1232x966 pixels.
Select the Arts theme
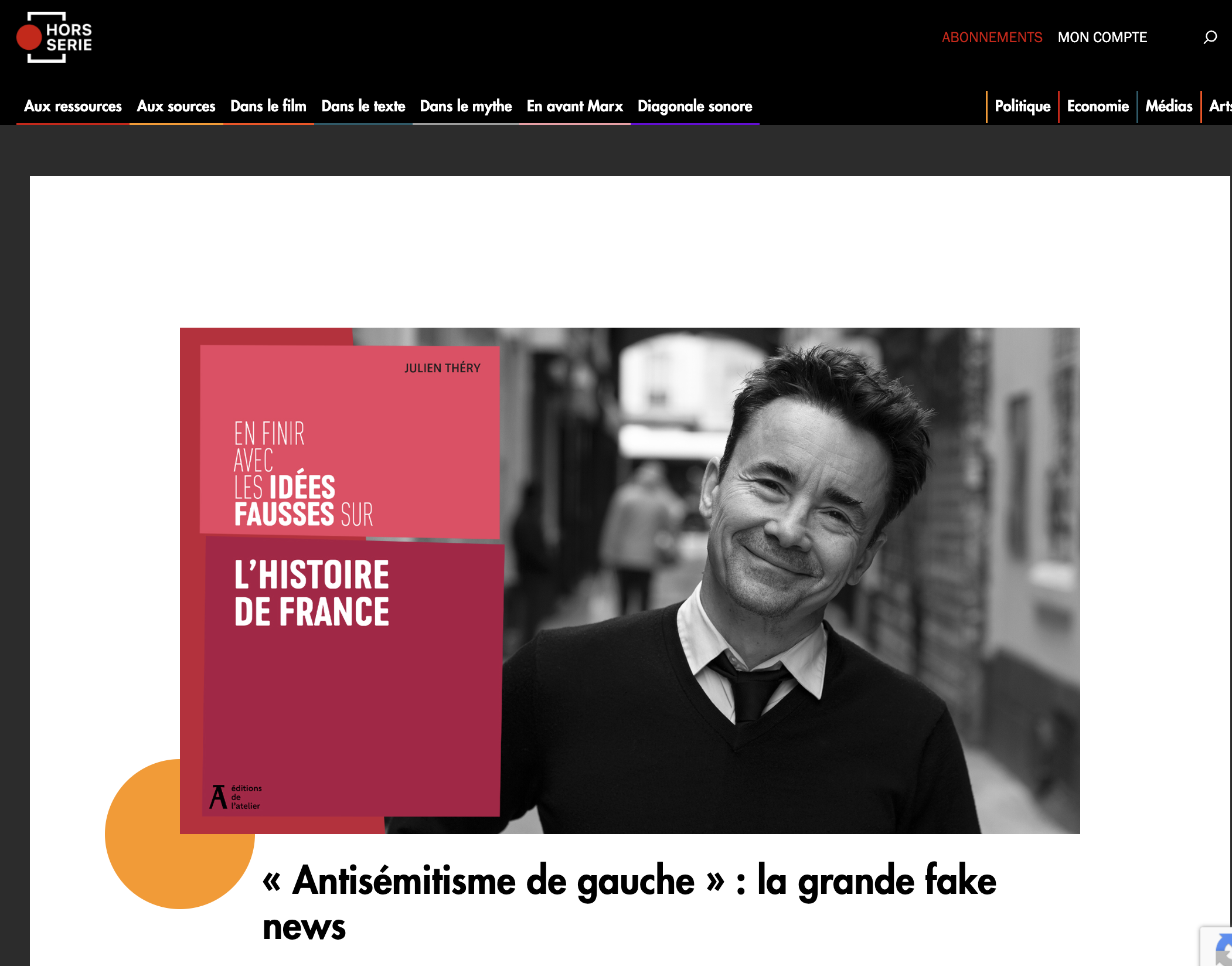(1219, 106)
